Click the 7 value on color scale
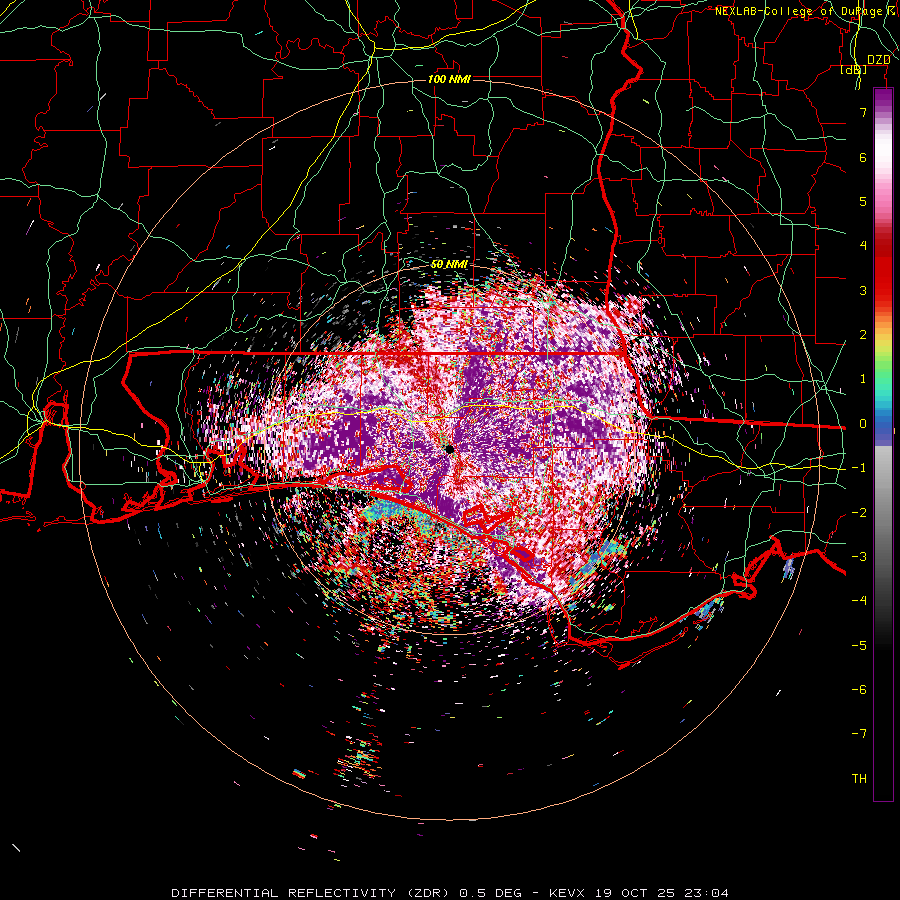This screenshot has height=900, width=900. pyautogui.click(x=863, y=113)
